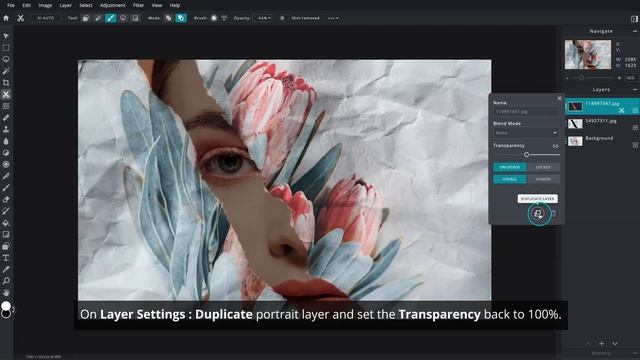Viewport: 640px width, 360px height.
Task: Choose the Draw cutout brush option
Action: click(111, 18)
